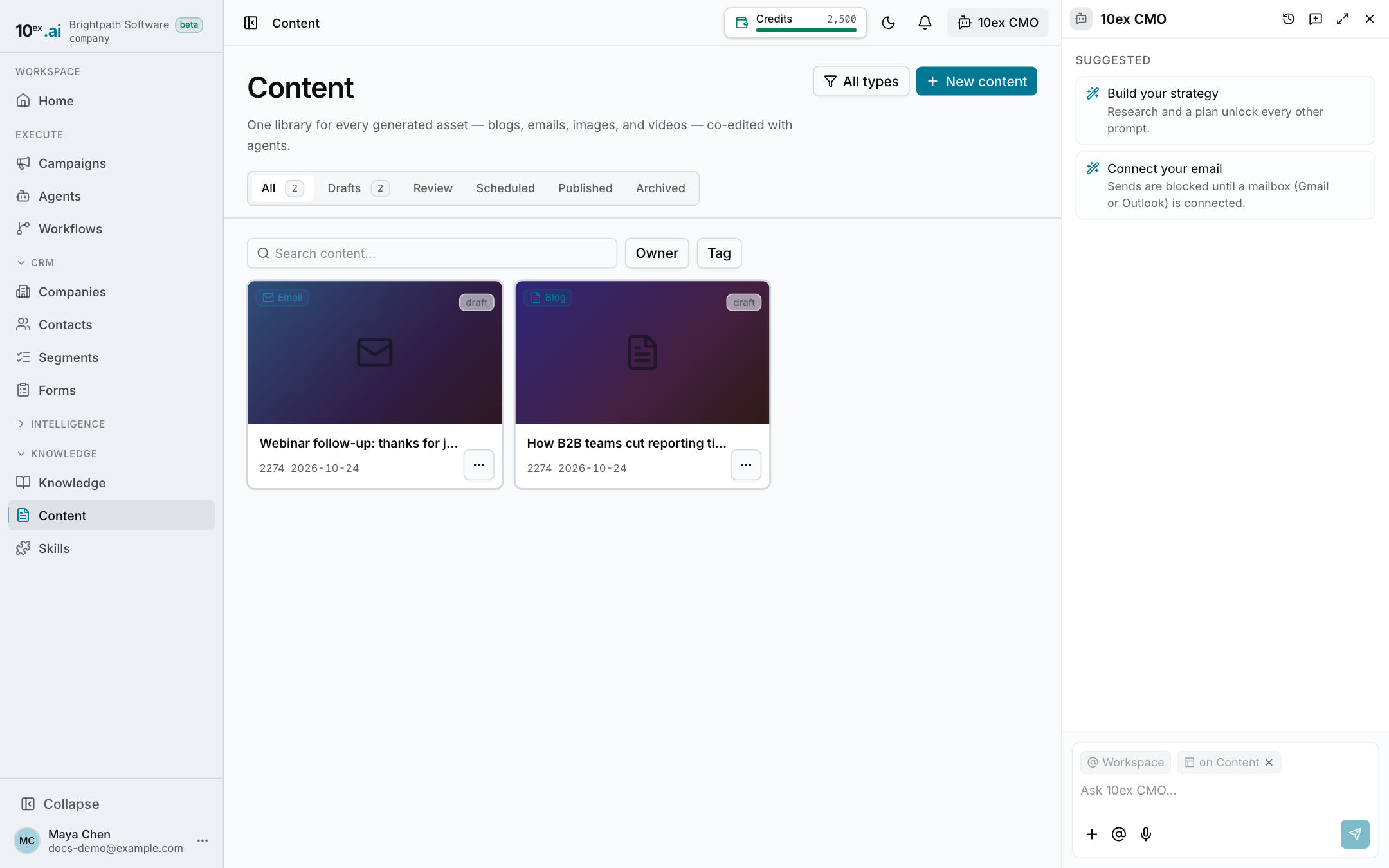Open the Blog draft thumbnail
This screenshot has height=868, width=1389.
click(x=642, y=352)
